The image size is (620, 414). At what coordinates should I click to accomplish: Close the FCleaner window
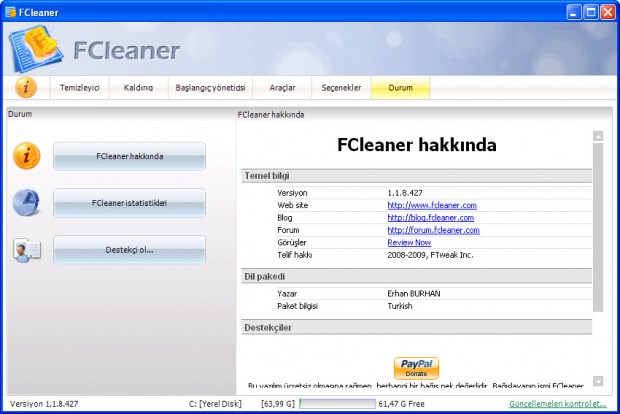pyautogui.click(x=608, y=12)
